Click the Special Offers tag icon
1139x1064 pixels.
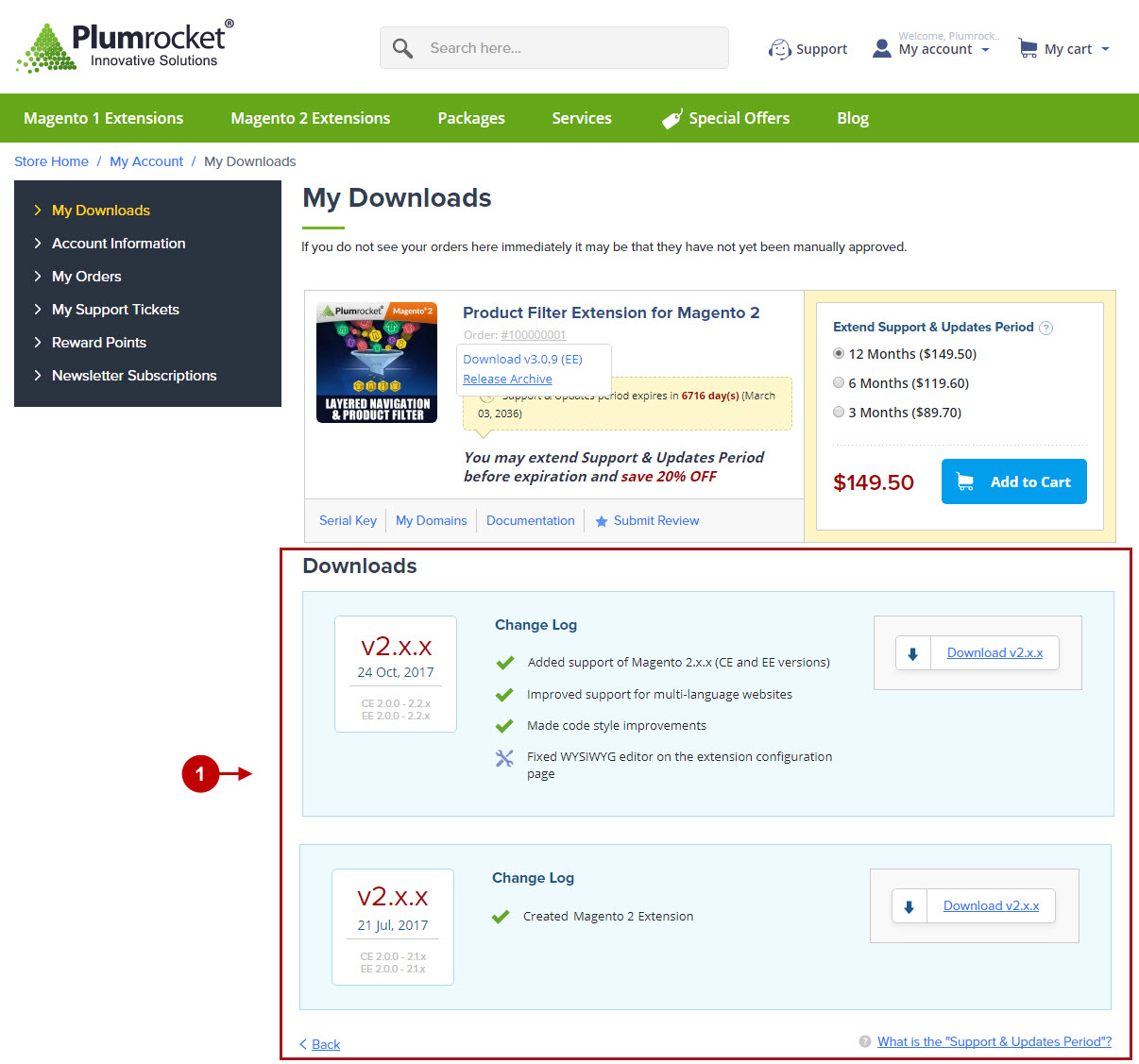(671, 119)
